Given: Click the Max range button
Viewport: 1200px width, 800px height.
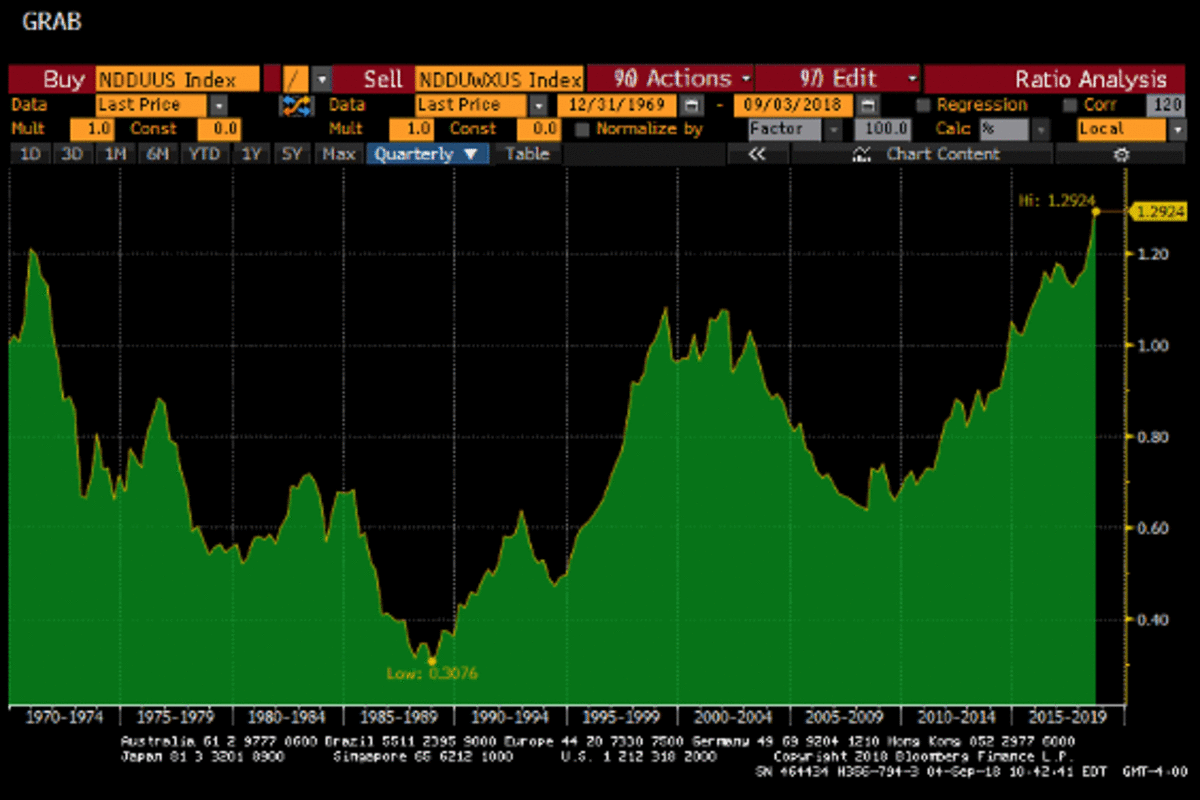Looking at the screenshot, I should coord(339,154).
